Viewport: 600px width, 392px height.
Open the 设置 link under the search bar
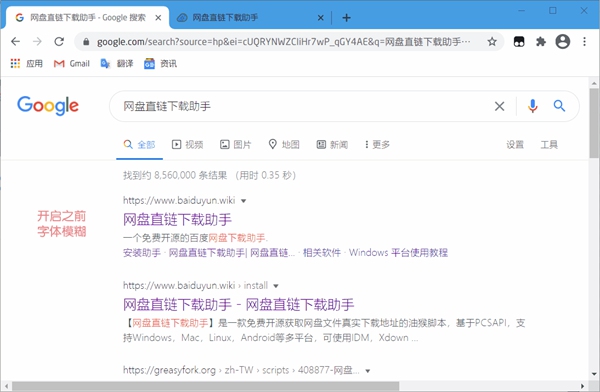(x=515, y=144)
